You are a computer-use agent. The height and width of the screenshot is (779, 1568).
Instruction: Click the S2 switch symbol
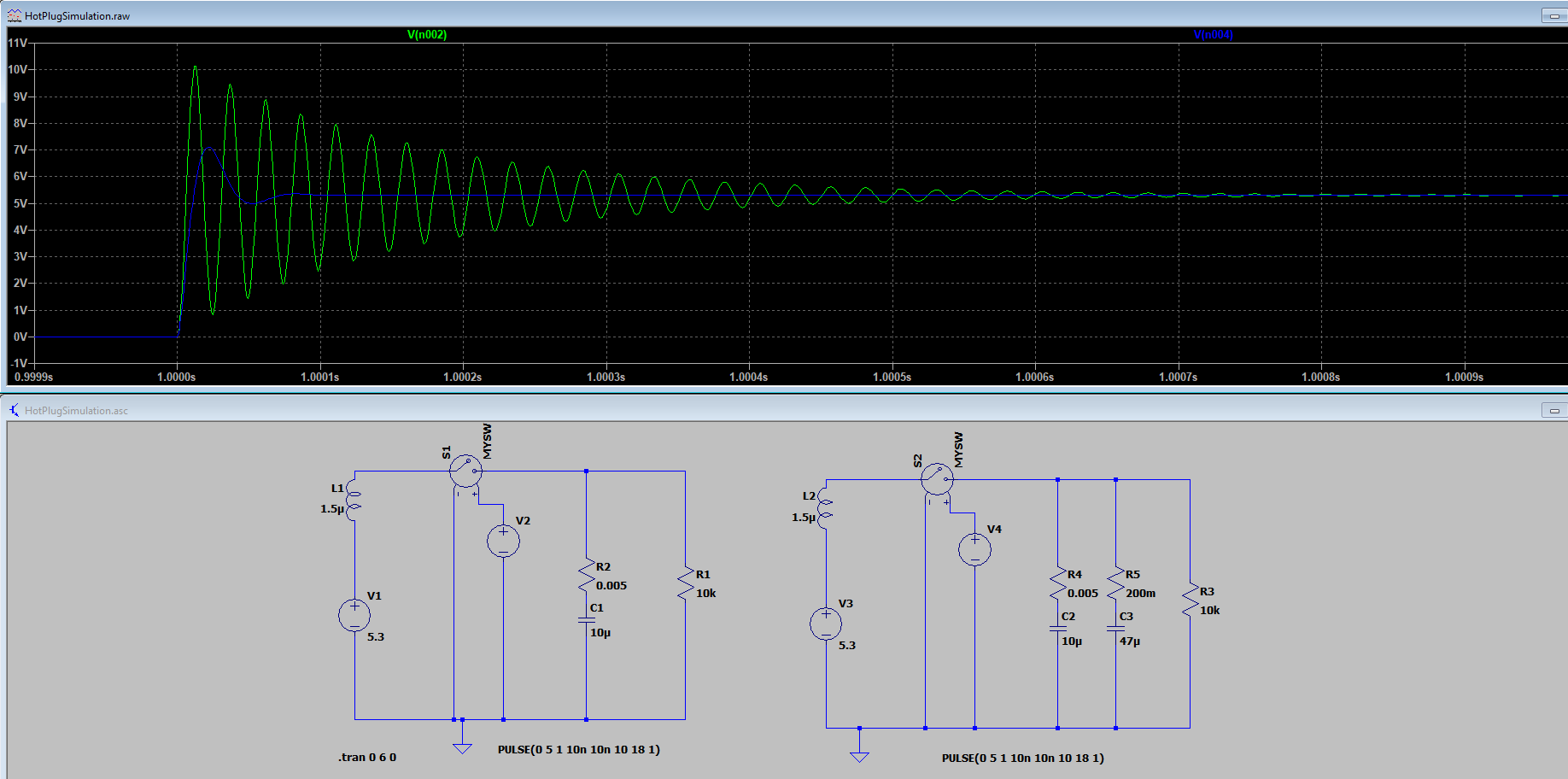tap(937, 479)
